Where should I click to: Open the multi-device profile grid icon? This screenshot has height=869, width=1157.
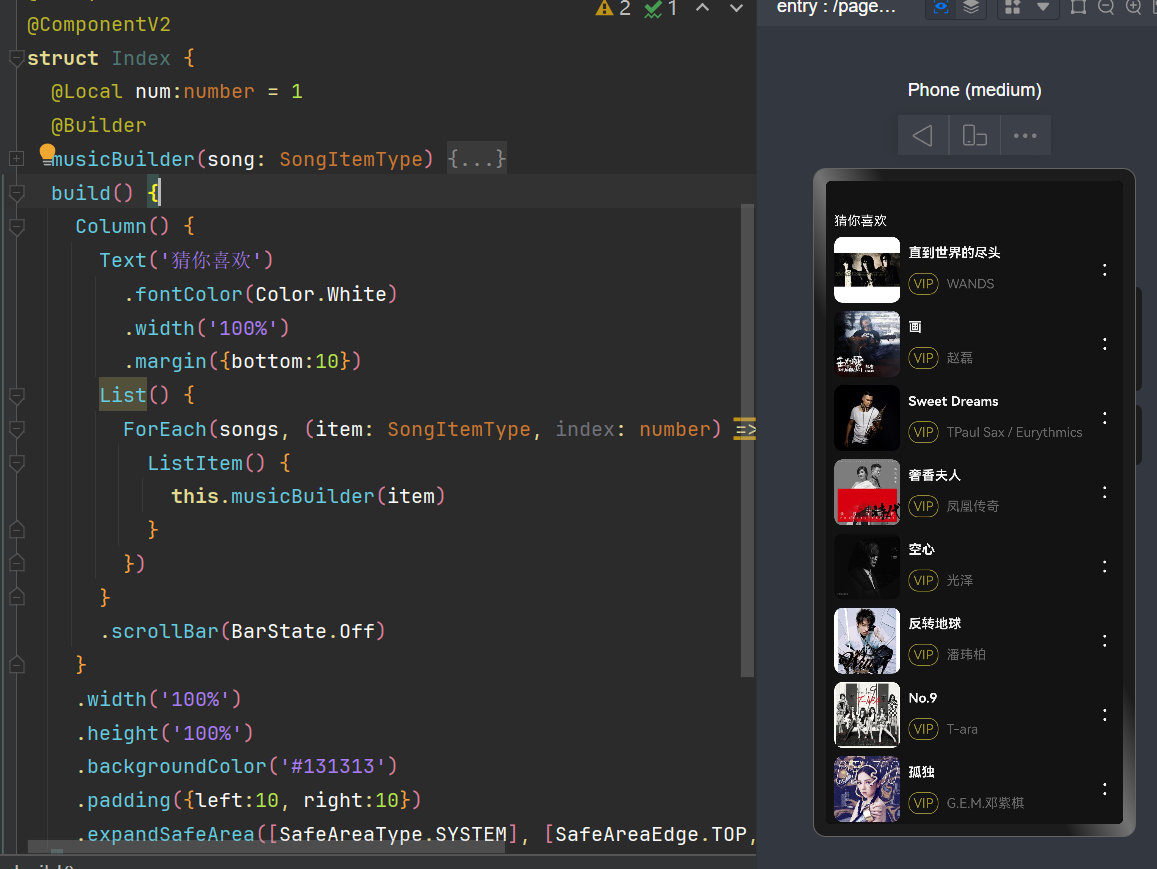click(1013, 8)
